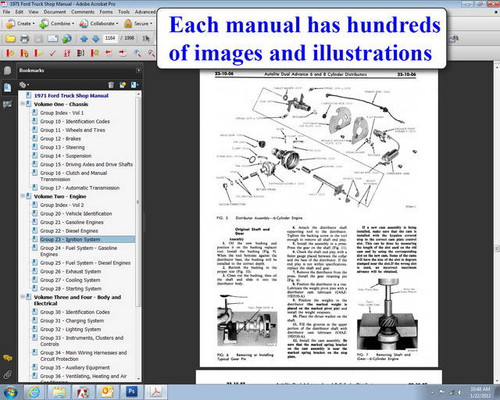Open Windows Explorer from the taskbar
The image size is (500, 400).
pyautogui.click(x=59, y=392)
